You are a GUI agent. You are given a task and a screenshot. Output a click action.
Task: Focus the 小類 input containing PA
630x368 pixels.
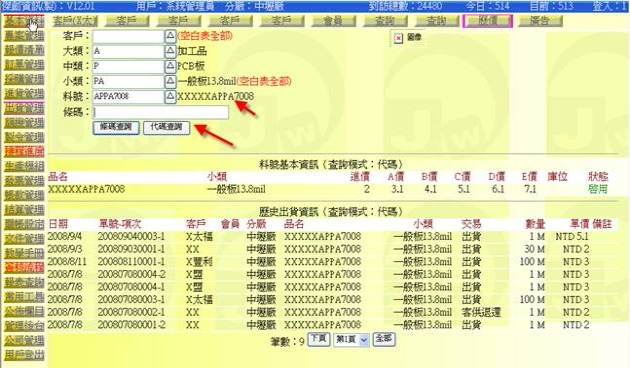pyautogui.click(x=128, y=82)
